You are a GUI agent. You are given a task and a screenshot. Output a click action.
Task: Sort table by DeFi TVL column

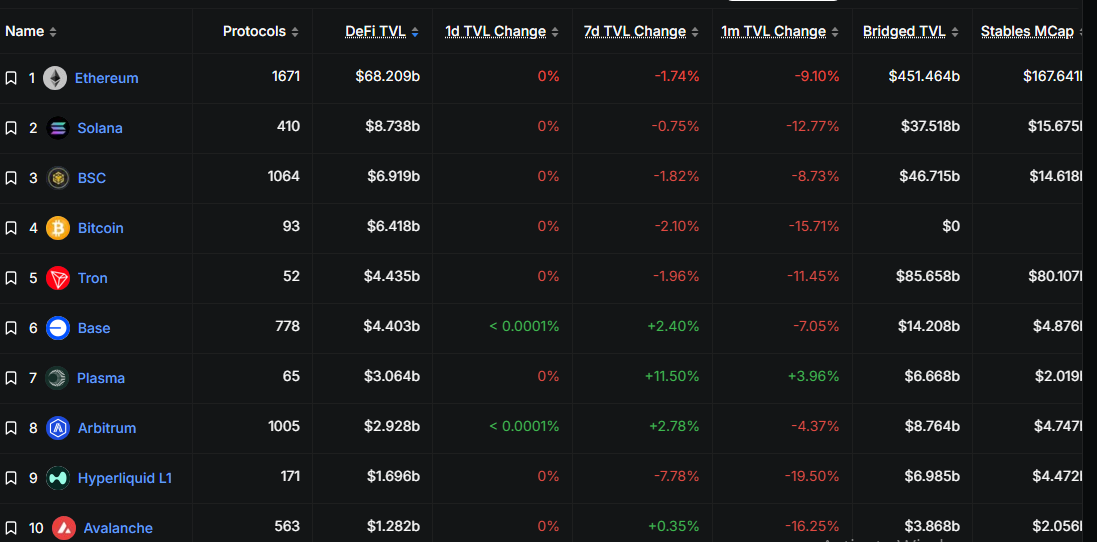coord(375,31)
